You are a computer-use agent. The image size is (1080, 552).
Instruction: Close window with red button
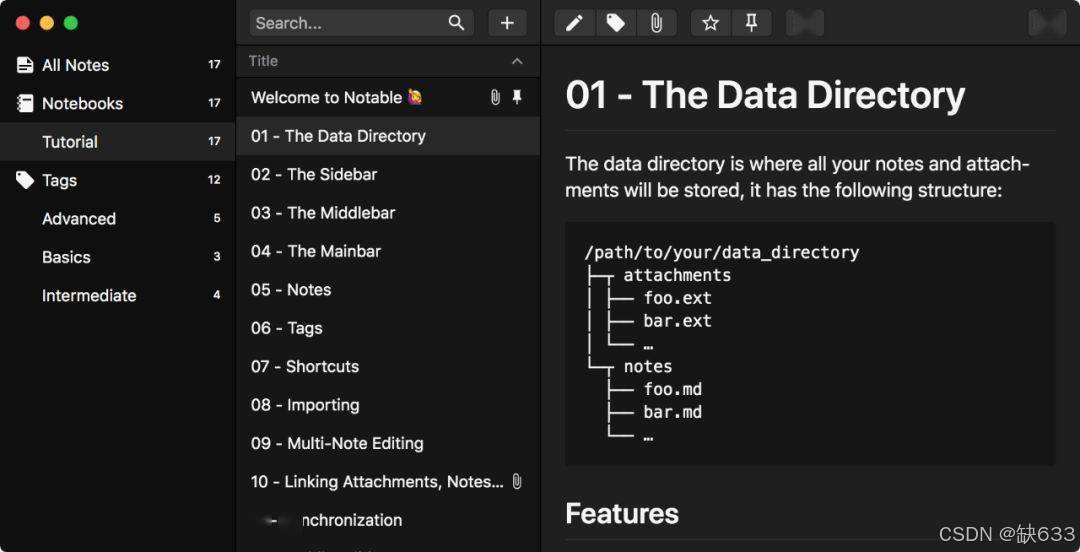click(x=23, y=23)
